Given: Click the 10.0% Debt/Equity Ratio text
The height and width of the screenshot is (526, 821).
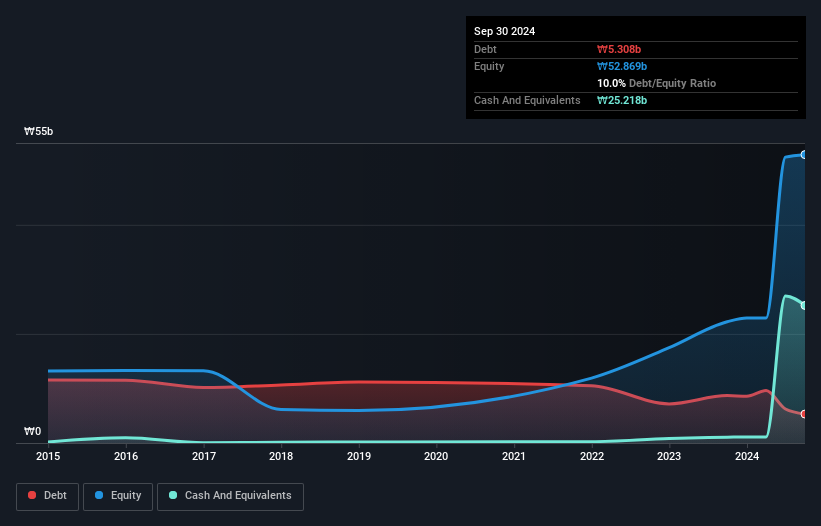Looking at the screenshot, I should pyautogui.click(x=657, y=83).
